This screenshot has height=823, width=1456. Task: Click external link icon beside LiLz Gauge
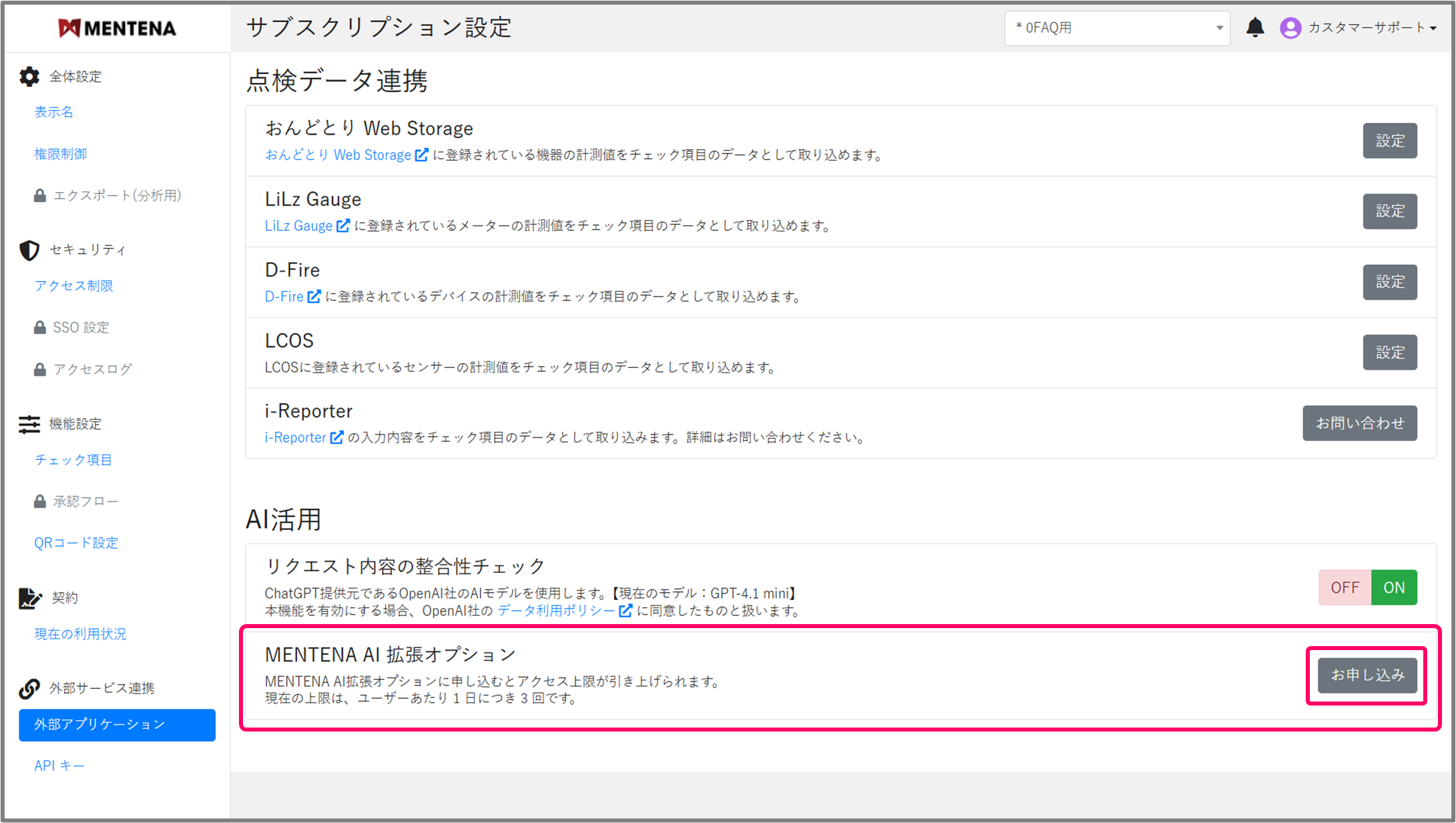click(x=342, y=226)
